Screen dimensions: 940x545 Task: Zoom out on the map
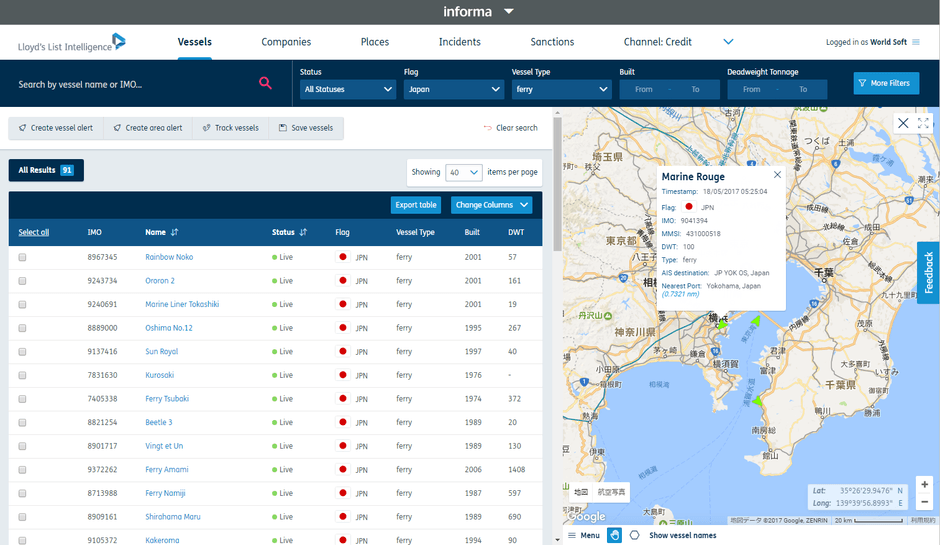point(924,501)
